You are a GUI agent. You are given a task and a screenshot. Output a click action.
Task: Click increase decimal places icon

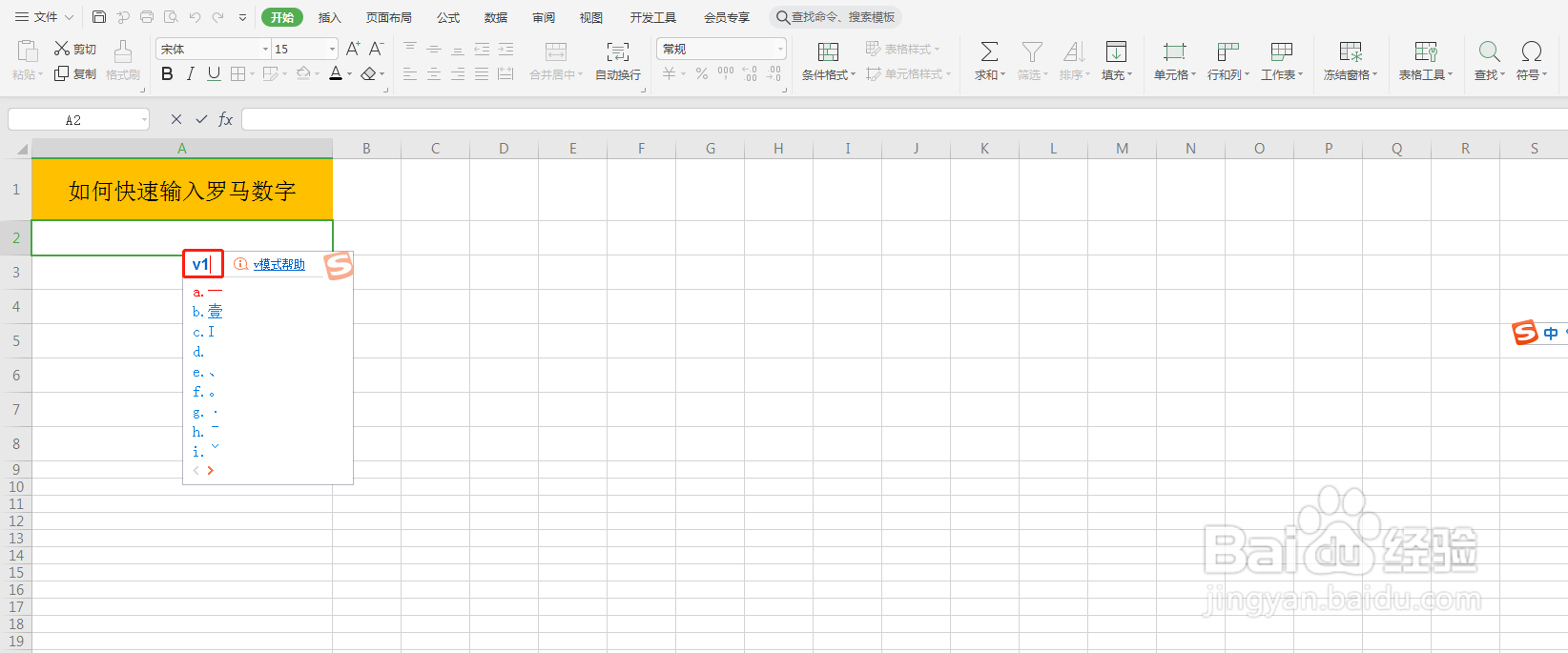pos(750,73)
